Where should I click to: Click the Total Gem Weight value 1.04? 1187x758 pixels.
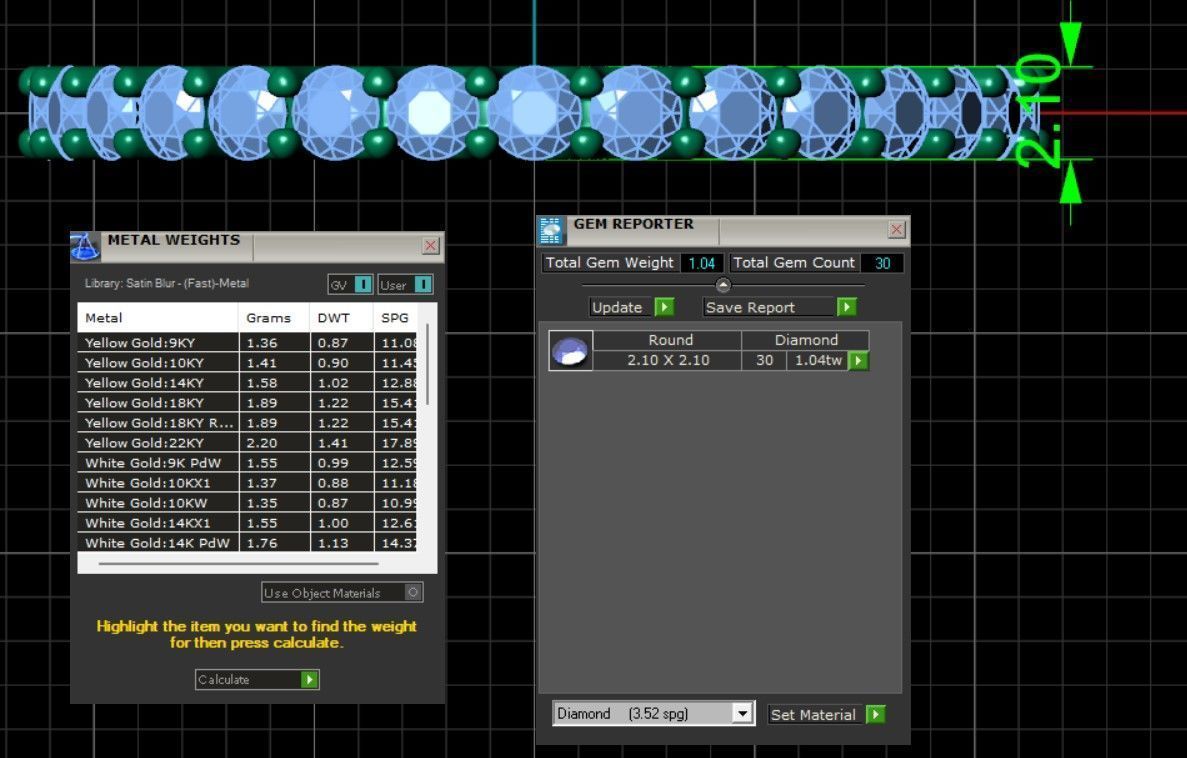[x=702, y=263]
